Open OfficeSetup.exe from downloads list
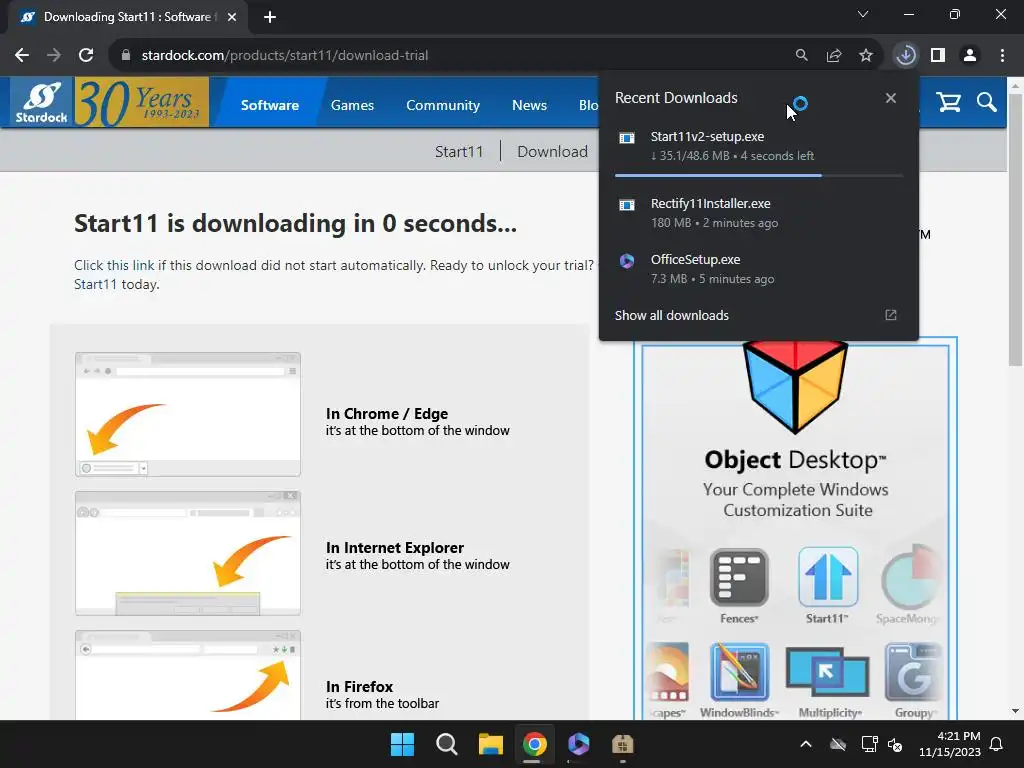Screen dimensions: 1024x768 pyautogui.click(x=759, y=269)
